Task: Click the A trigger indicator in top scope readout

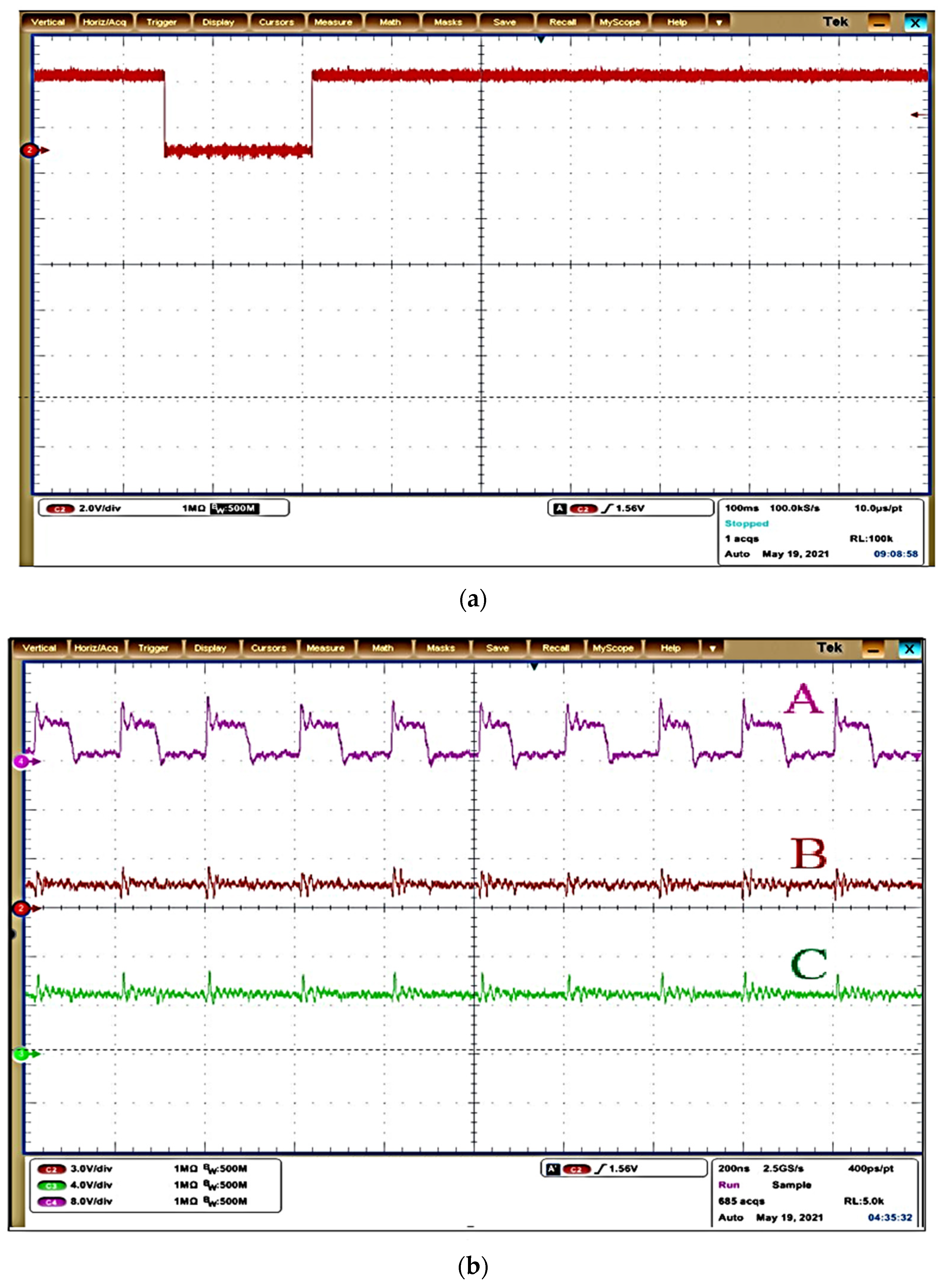Action: 560,508
